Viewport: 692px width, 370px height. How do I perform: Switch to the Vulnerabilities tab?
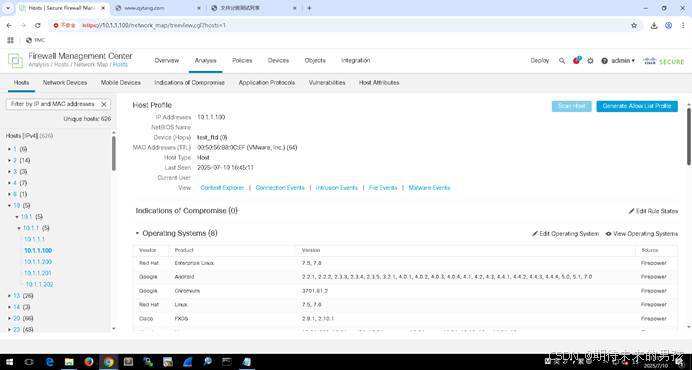click(x=327, y=83)
